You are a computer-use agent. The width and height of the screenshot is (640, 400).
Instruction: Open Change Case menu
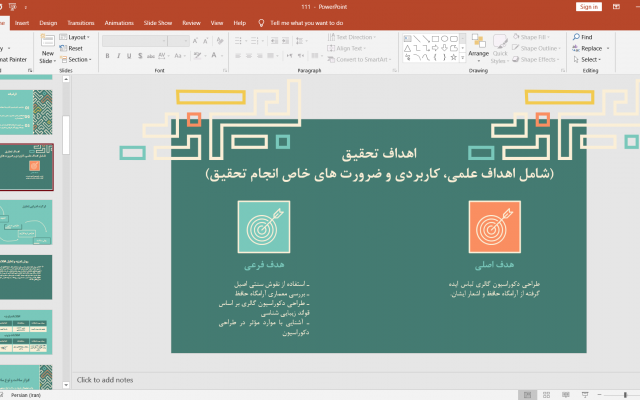[180, 56]
